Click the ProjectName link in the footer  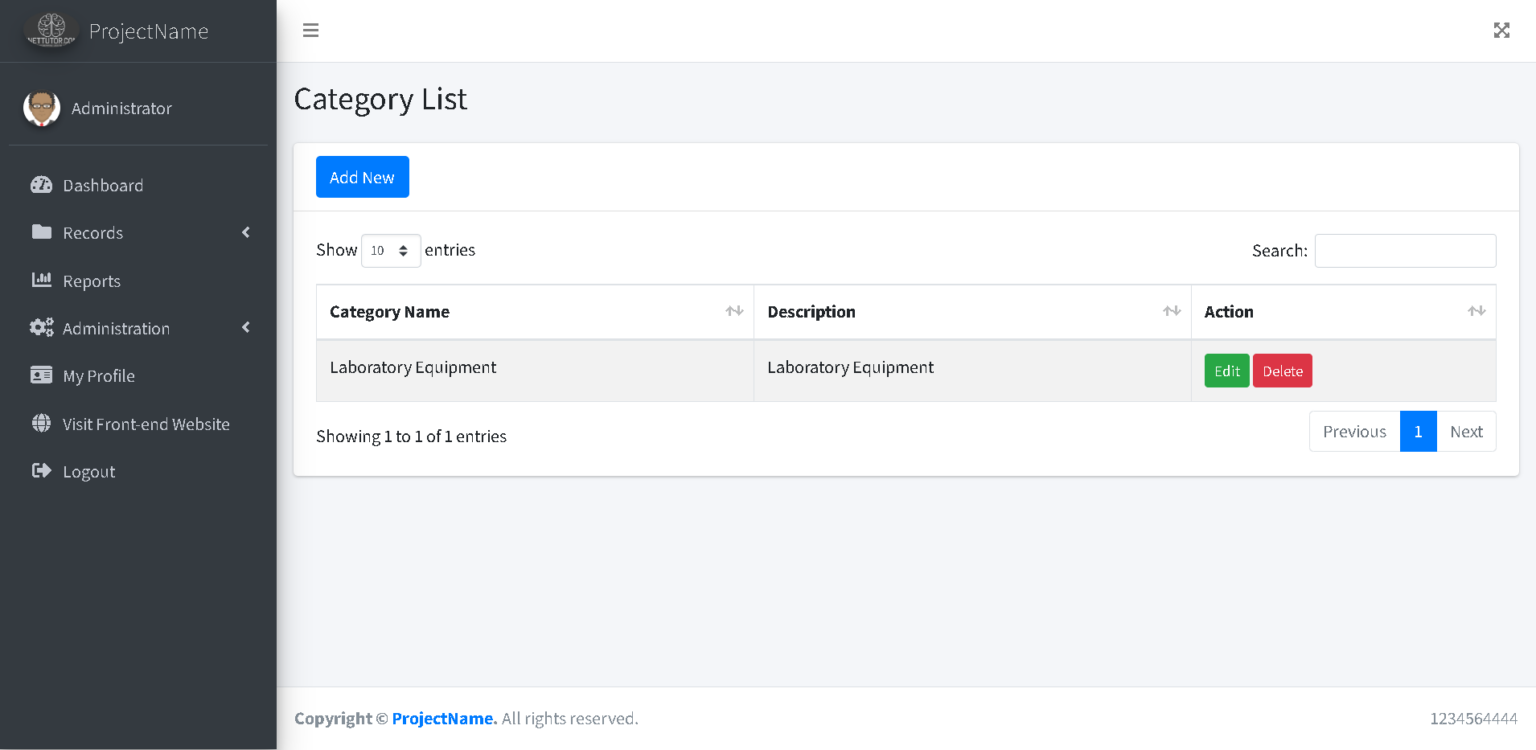coord(442,718)
